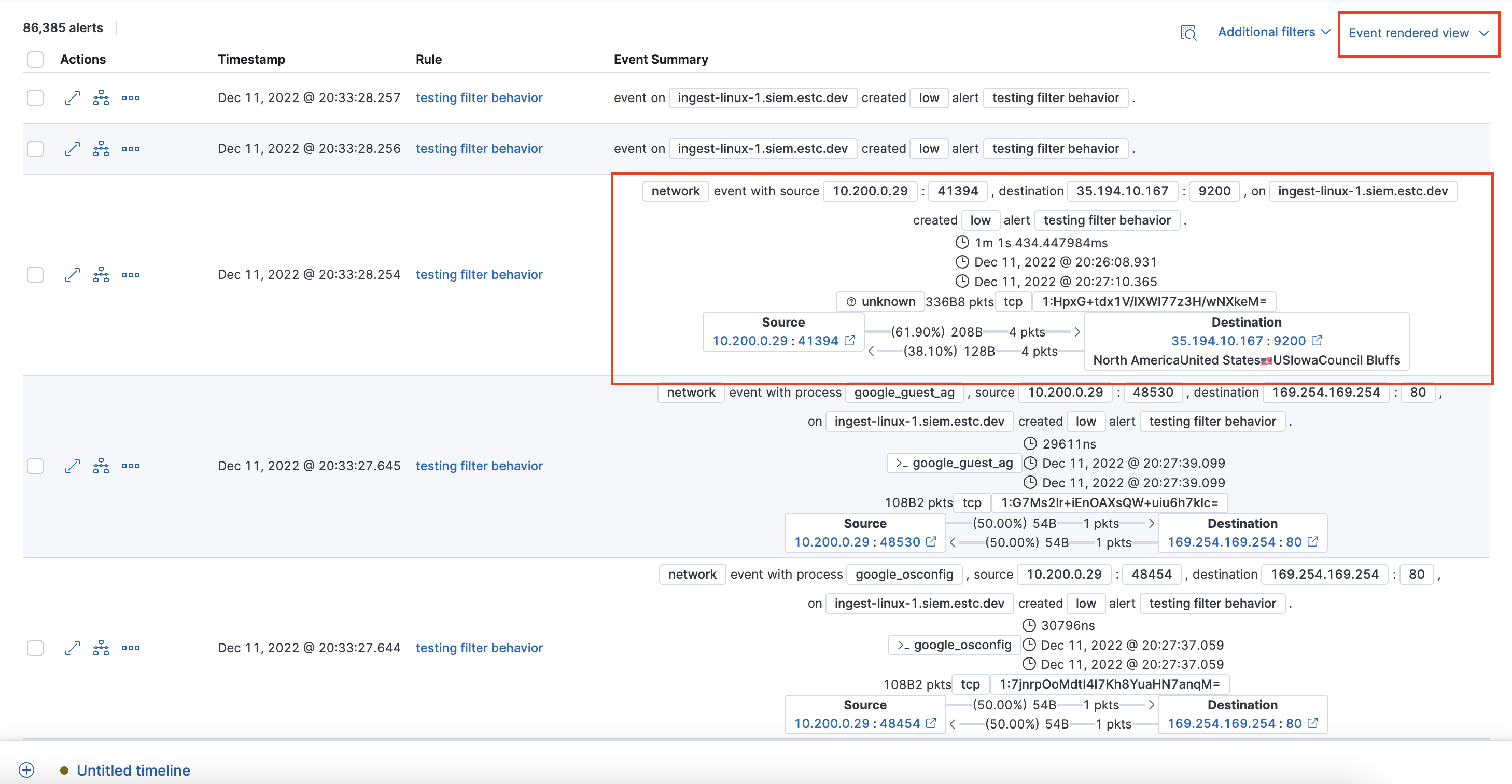Open the Untitled timeline at the bottom
Screen dimensions: 1512x784
[x=133, y=770]
